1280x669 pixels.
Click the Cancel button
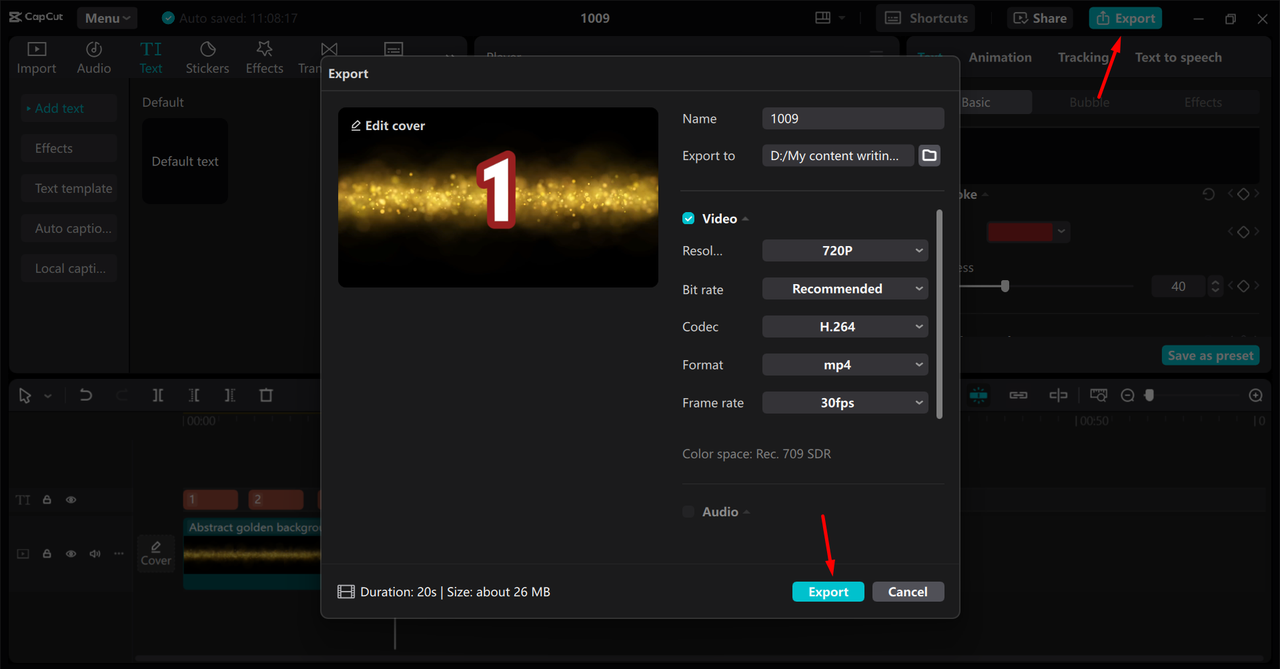point(908,592)
